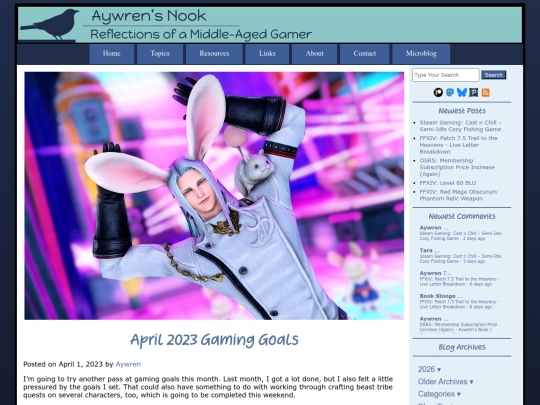Image resolution: width=540 pixels, height=405 pixels.
Task: Open the Bluesky butterfly icon
Action: click(x=461, y=92)
